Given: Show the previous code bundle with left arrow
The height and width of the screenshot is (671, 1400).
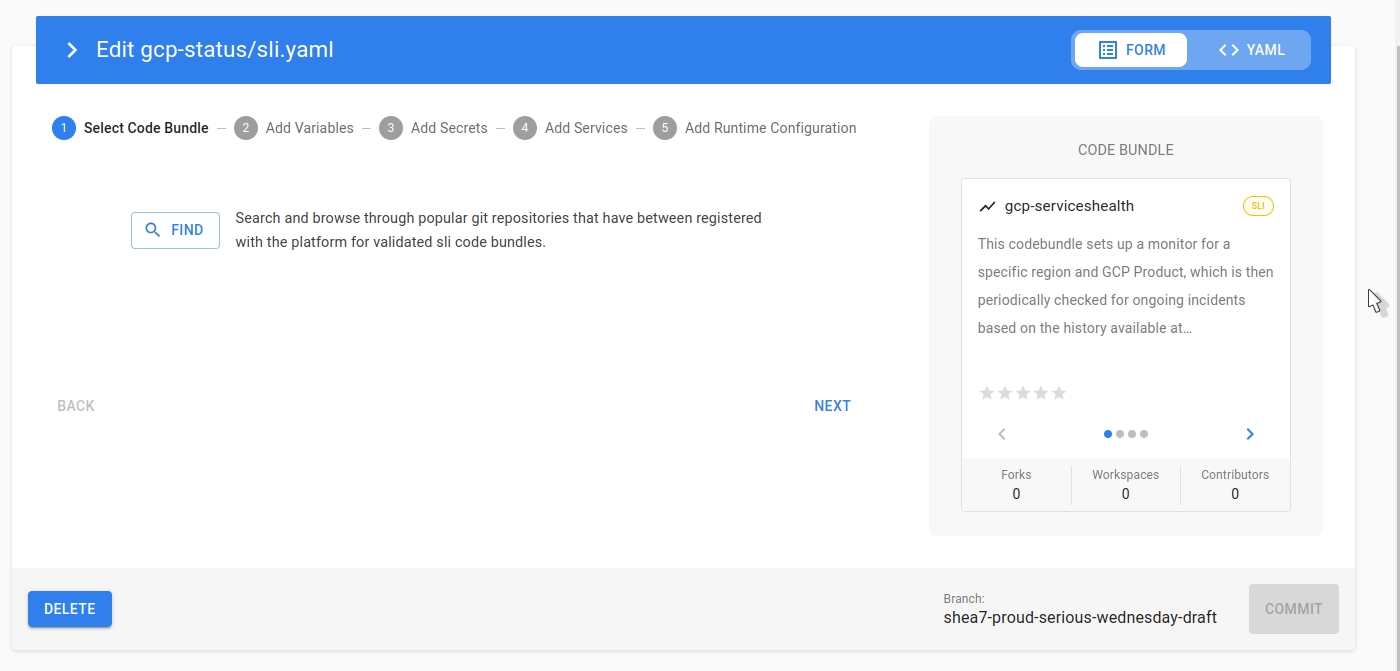Looking at the screenshot, I should [1002, 434].
